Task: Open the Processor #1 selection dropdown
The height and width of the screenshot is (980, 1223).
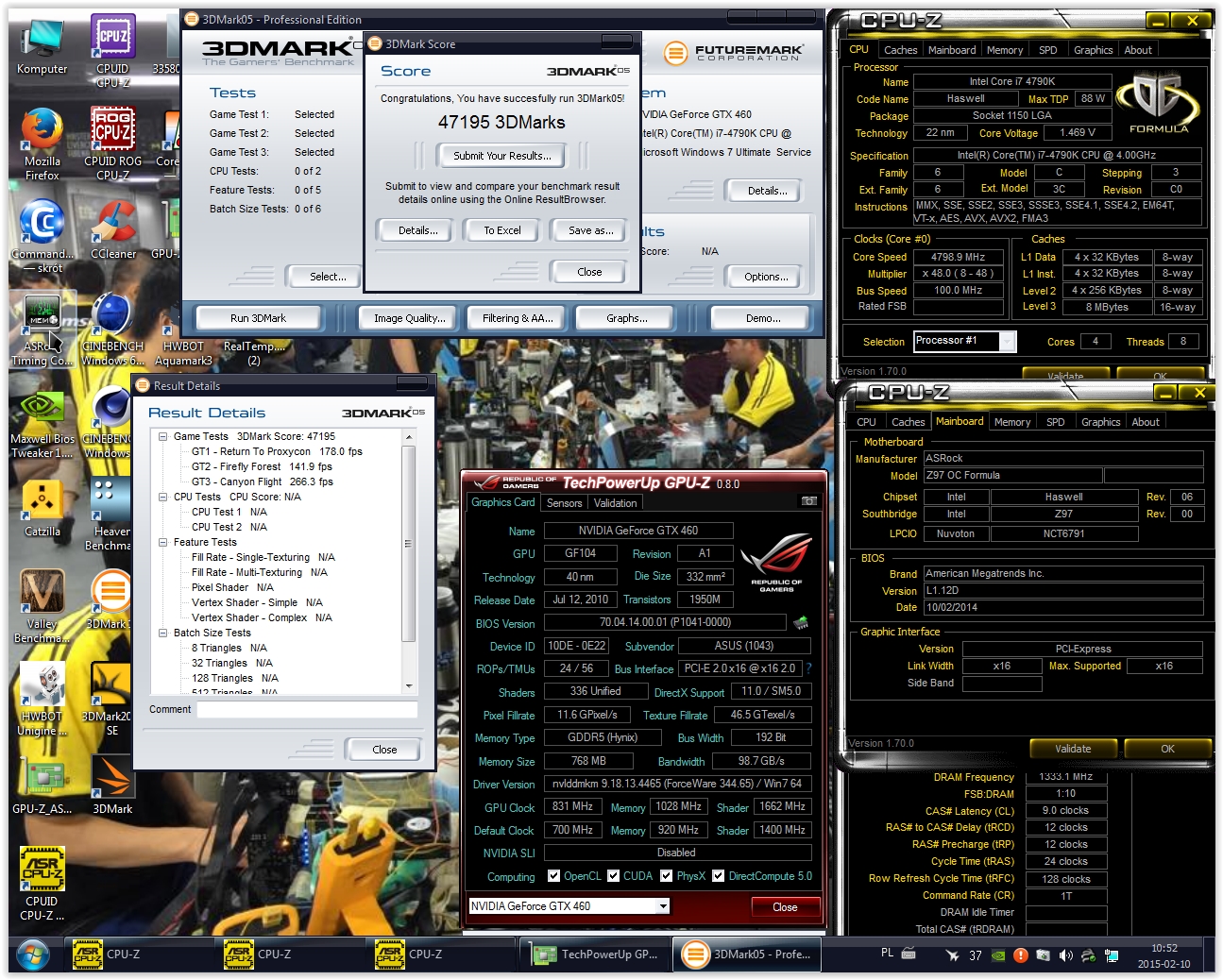Action: click(1008, 342)
